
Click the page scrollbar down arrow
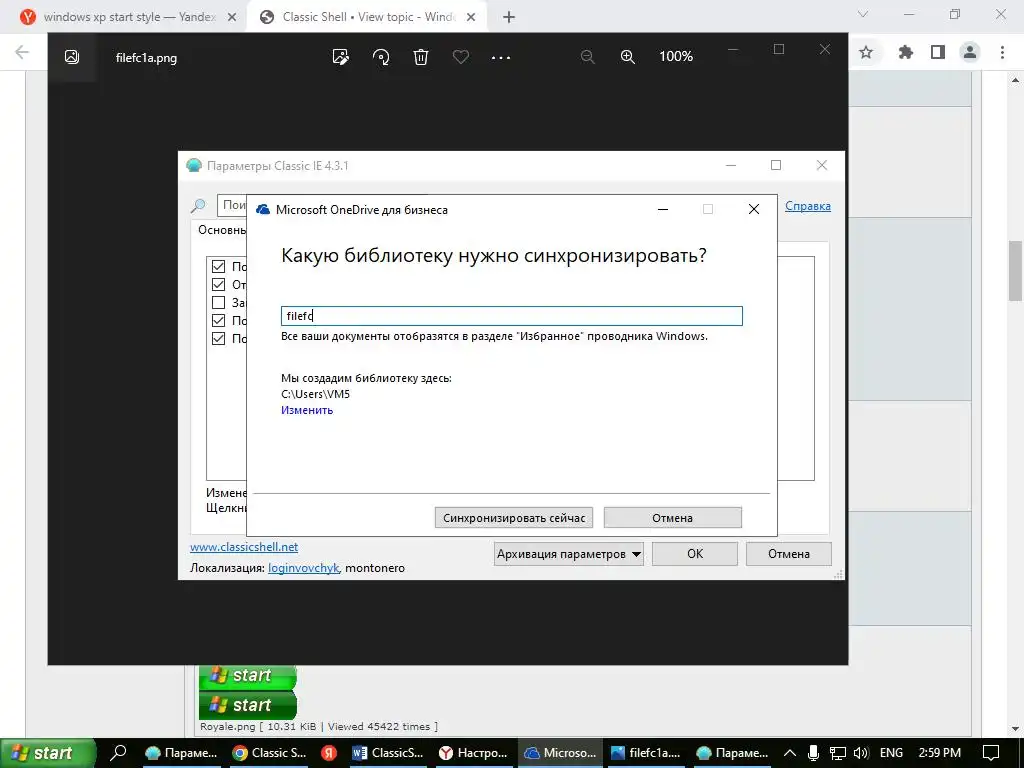coord(1016,729)
